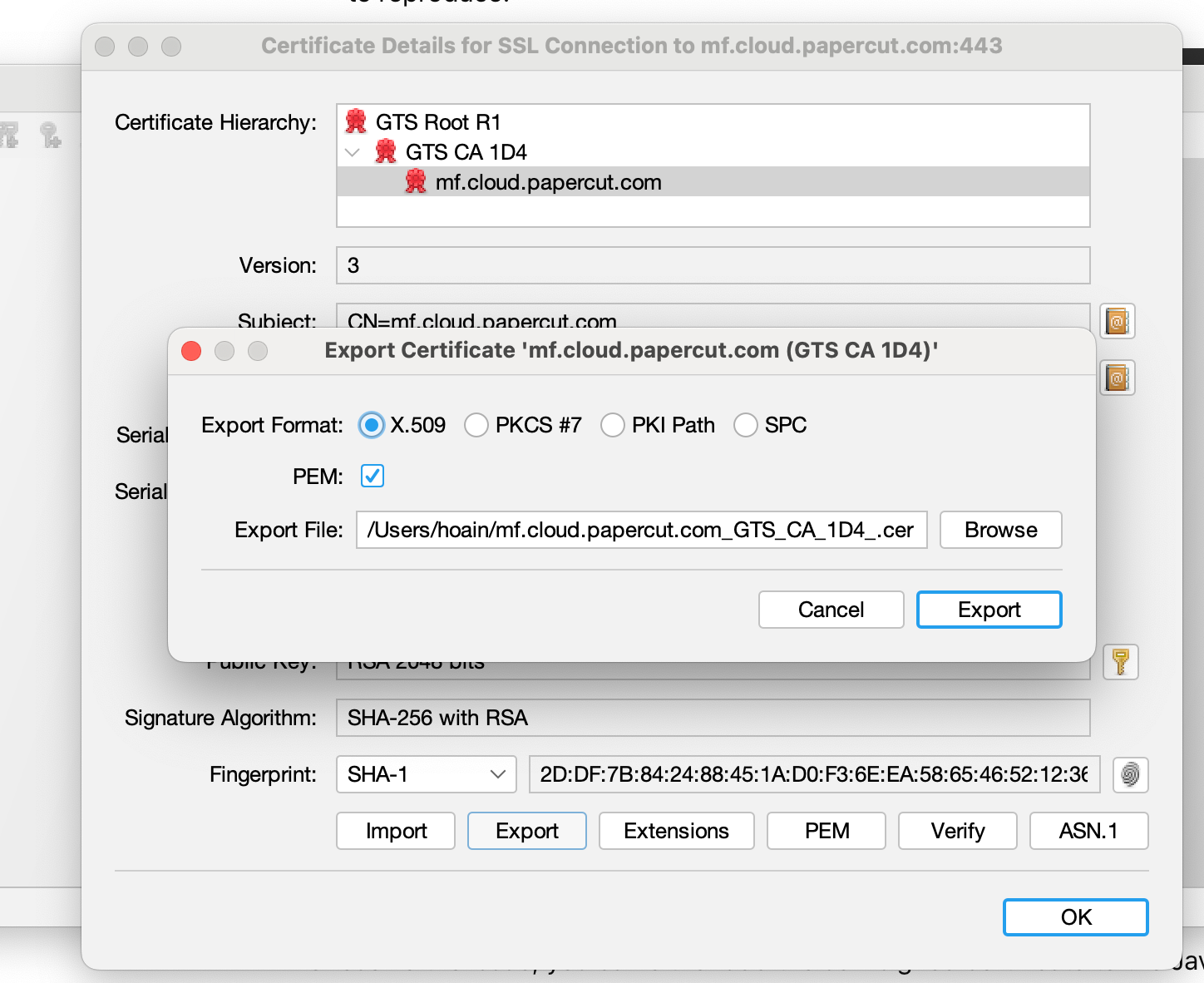Image resolution: width=1204 pixels, height=983 pixels.
Task: Collapse the GTS CA 1D4 tree branch
Action: tap(351, 152)
